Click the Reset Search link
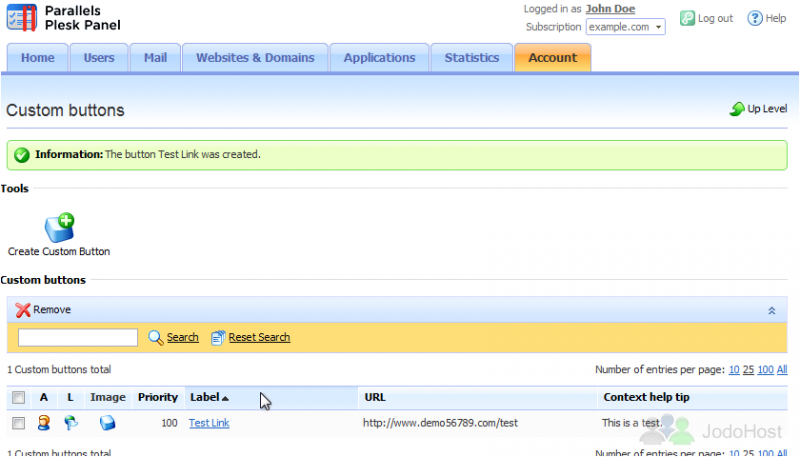The image size is (800, 457). pos(259,337)
